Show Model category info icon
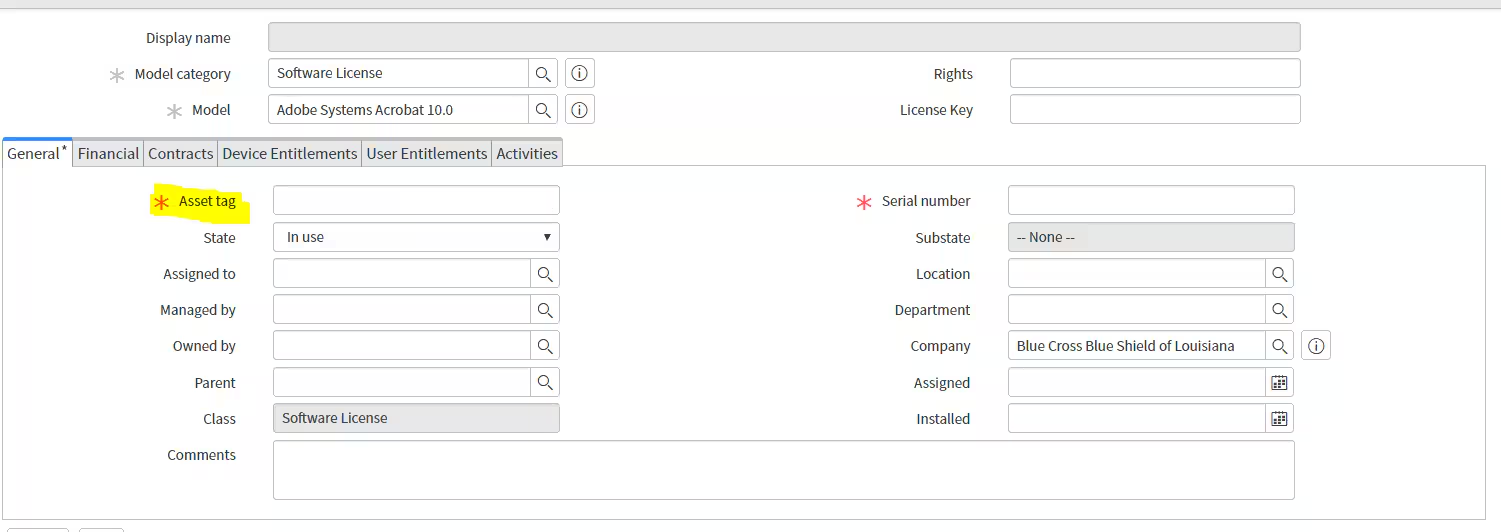1501x532 pixels. pos(580,74)
